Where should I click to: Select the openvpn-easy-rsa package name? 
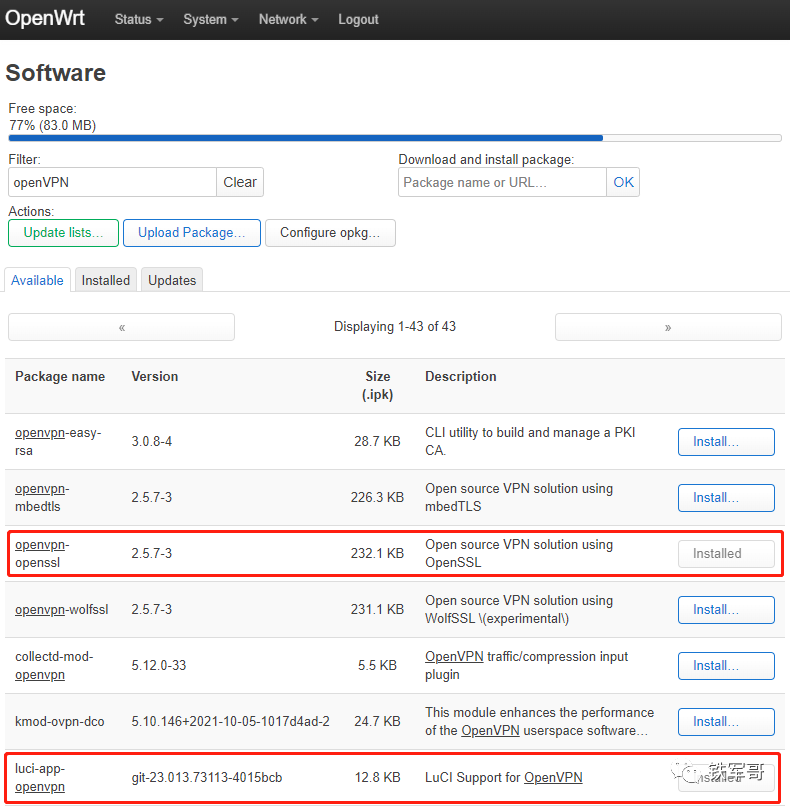(x=58, y=442)
